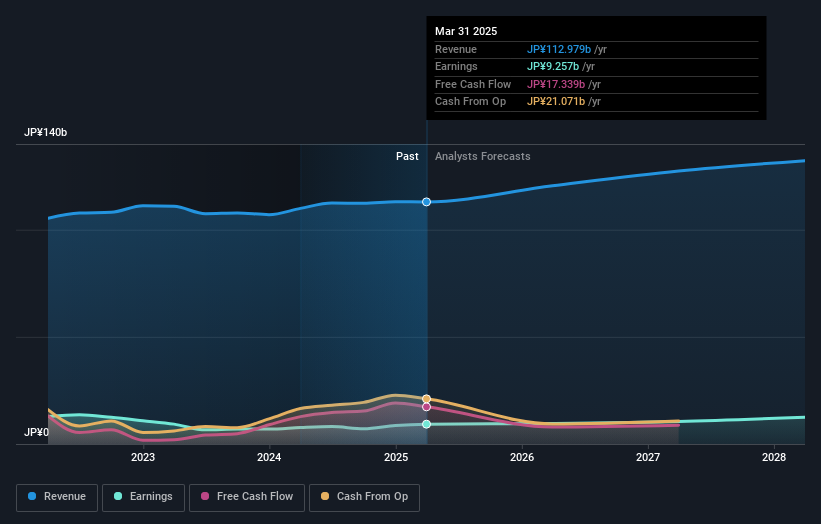Click the Past section label
Viewport: 821px width, 524px height.
pos(407,157)
